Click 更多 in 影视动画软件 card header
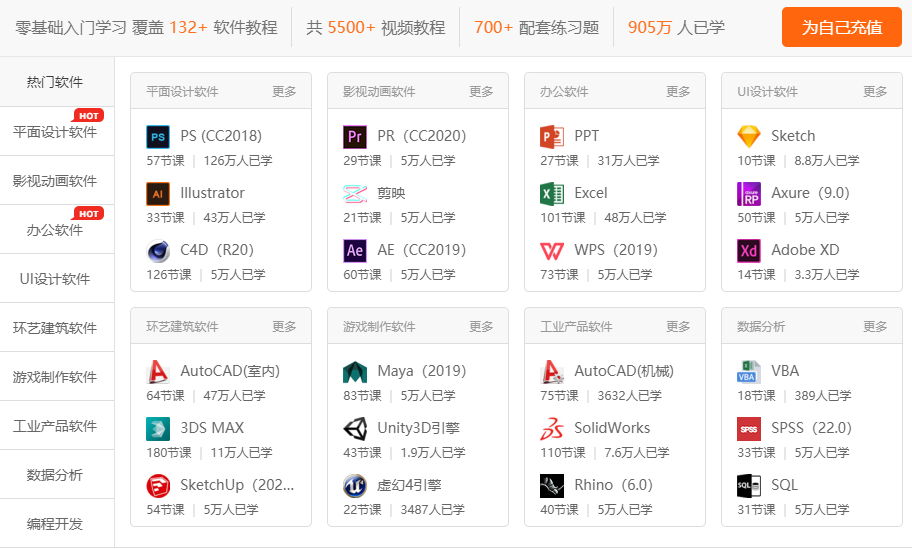 pos(481,91)
